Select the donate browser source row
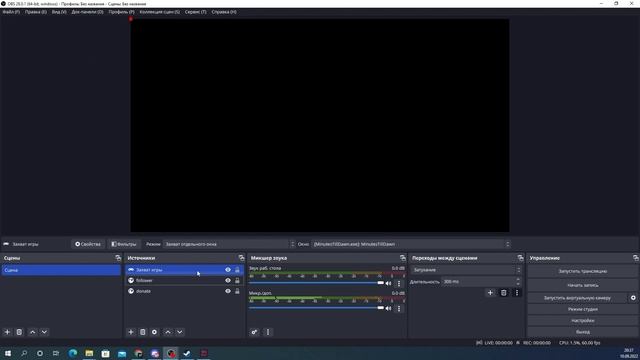640x360 pixels. pyautogui.click(x=184, y=291)
